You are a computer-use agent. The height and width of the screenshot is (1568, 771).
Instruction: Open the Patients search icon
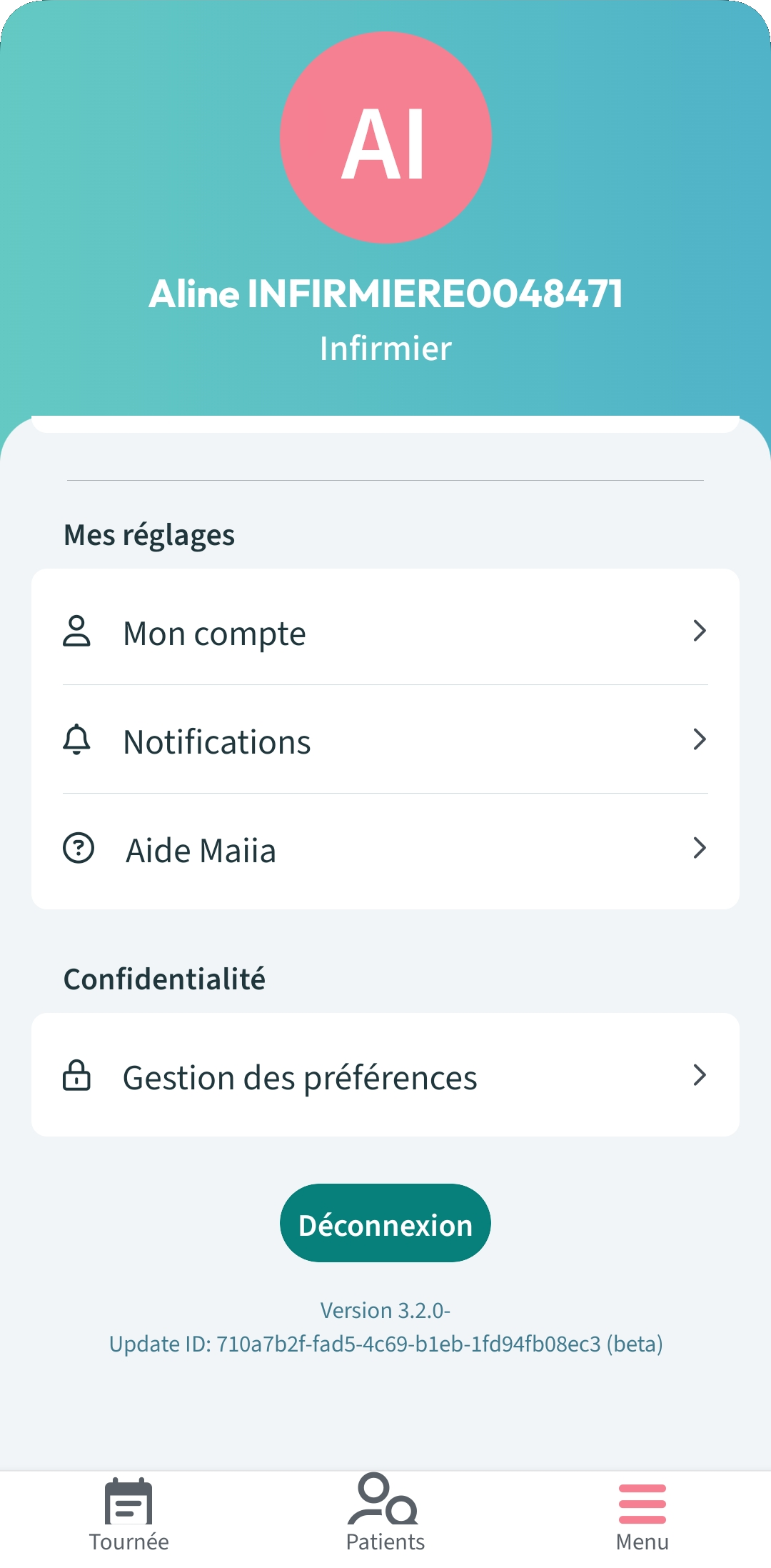tap(384, 1499)
